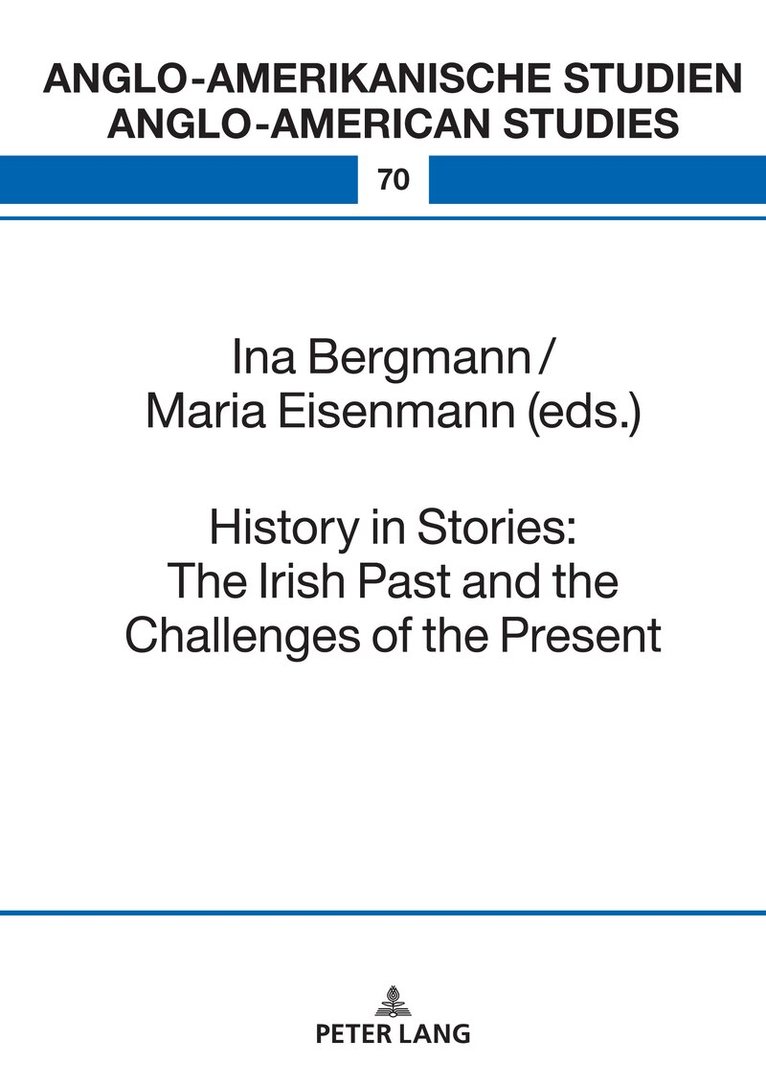Image resolution: width=766 pixels, height=1085 pixels.
Task: Click the PETER LANG publisher name text
Action: click(392, 1034)
